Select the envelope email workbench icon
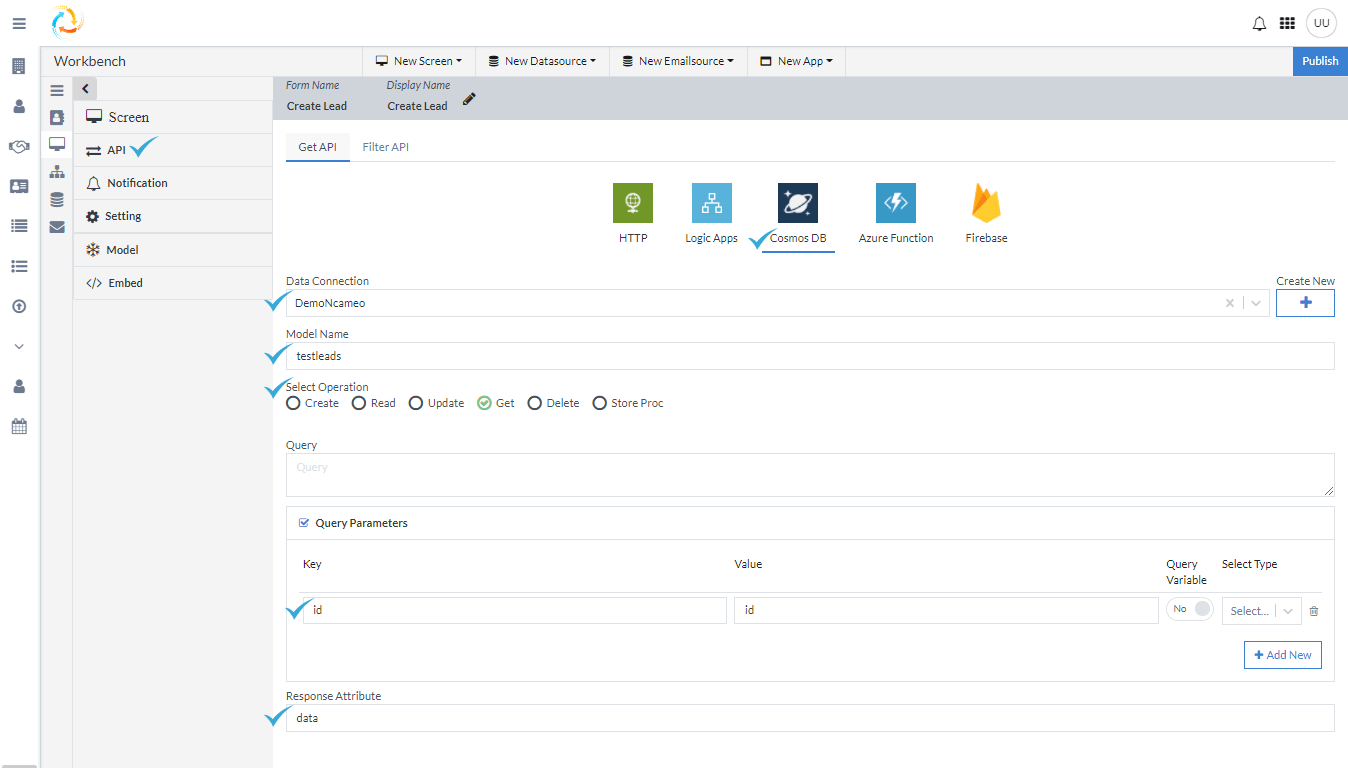The height and width of the screenshot is (768, 1348). [57, 227]
